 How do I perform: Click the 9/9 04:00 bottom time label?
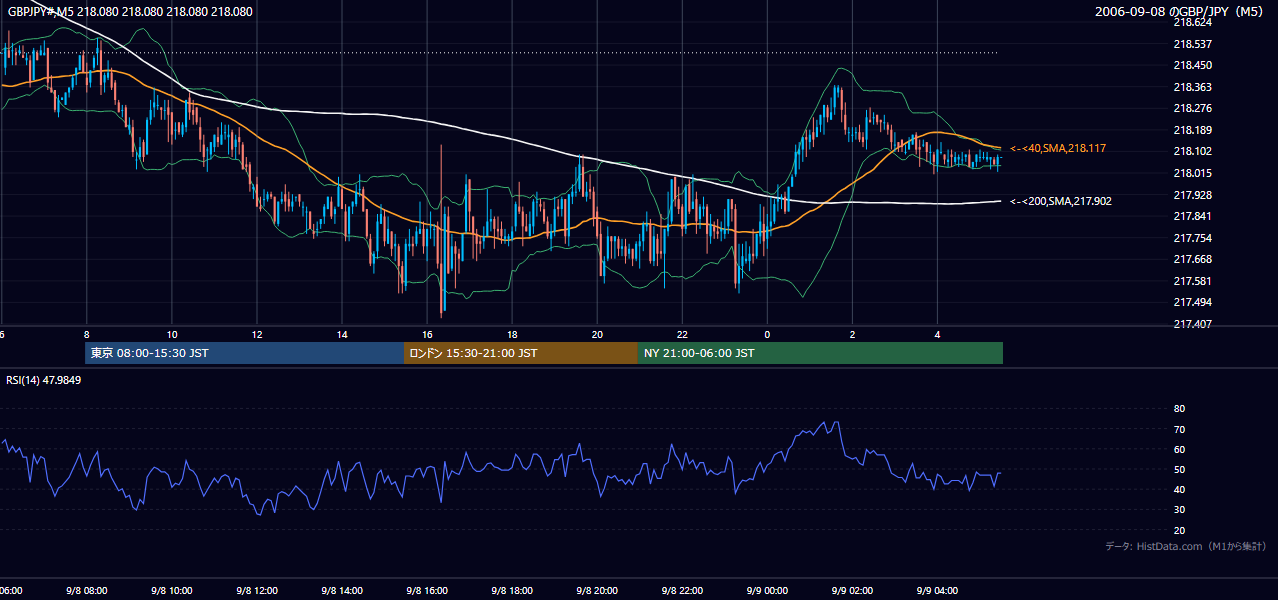point(937,590)
